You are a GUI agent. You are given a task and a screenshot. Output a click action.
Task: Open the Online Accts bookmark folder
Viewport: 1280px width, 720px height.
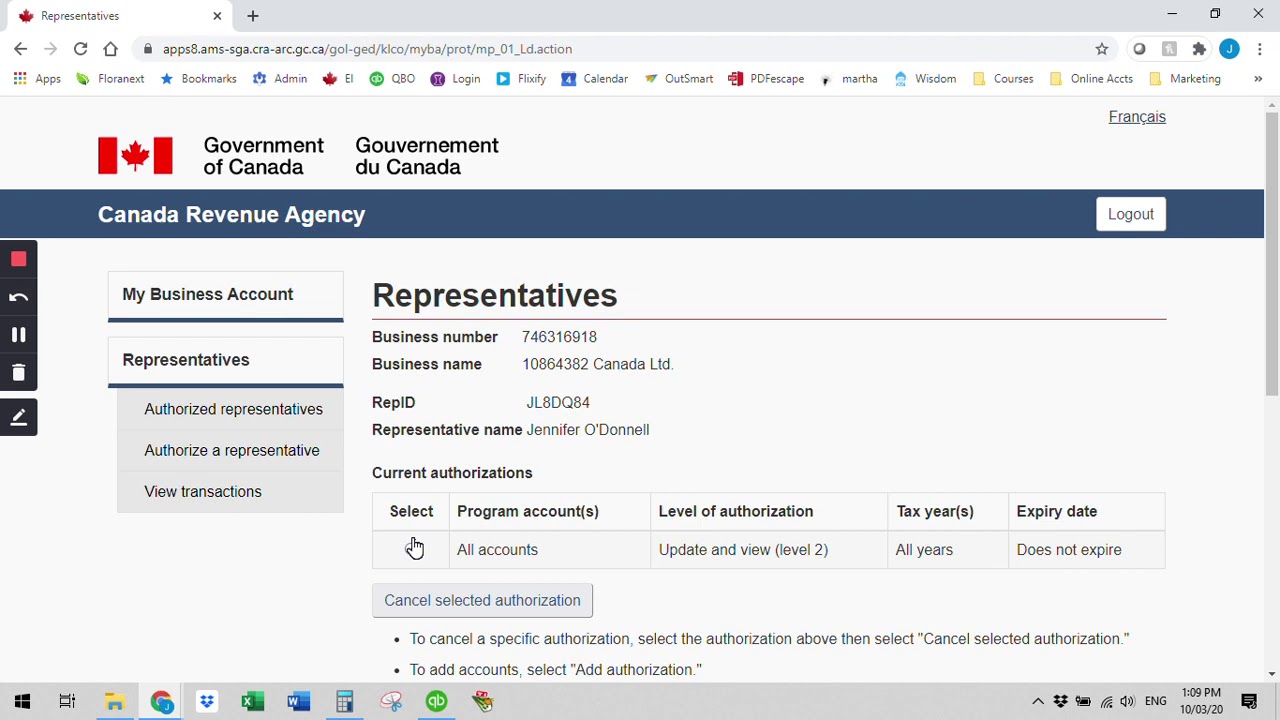click(1091, 79)
